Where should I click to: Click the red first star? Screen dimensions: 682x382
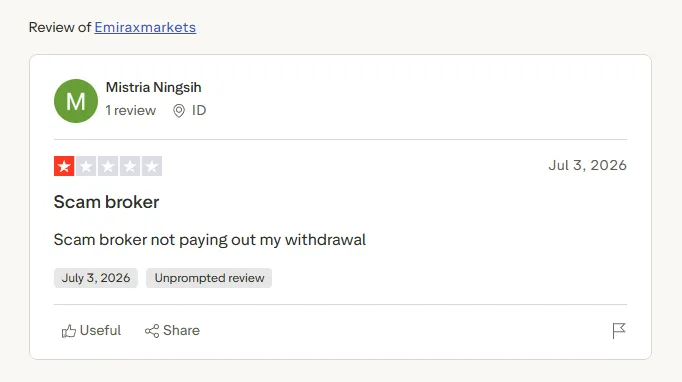click(64, 166)
